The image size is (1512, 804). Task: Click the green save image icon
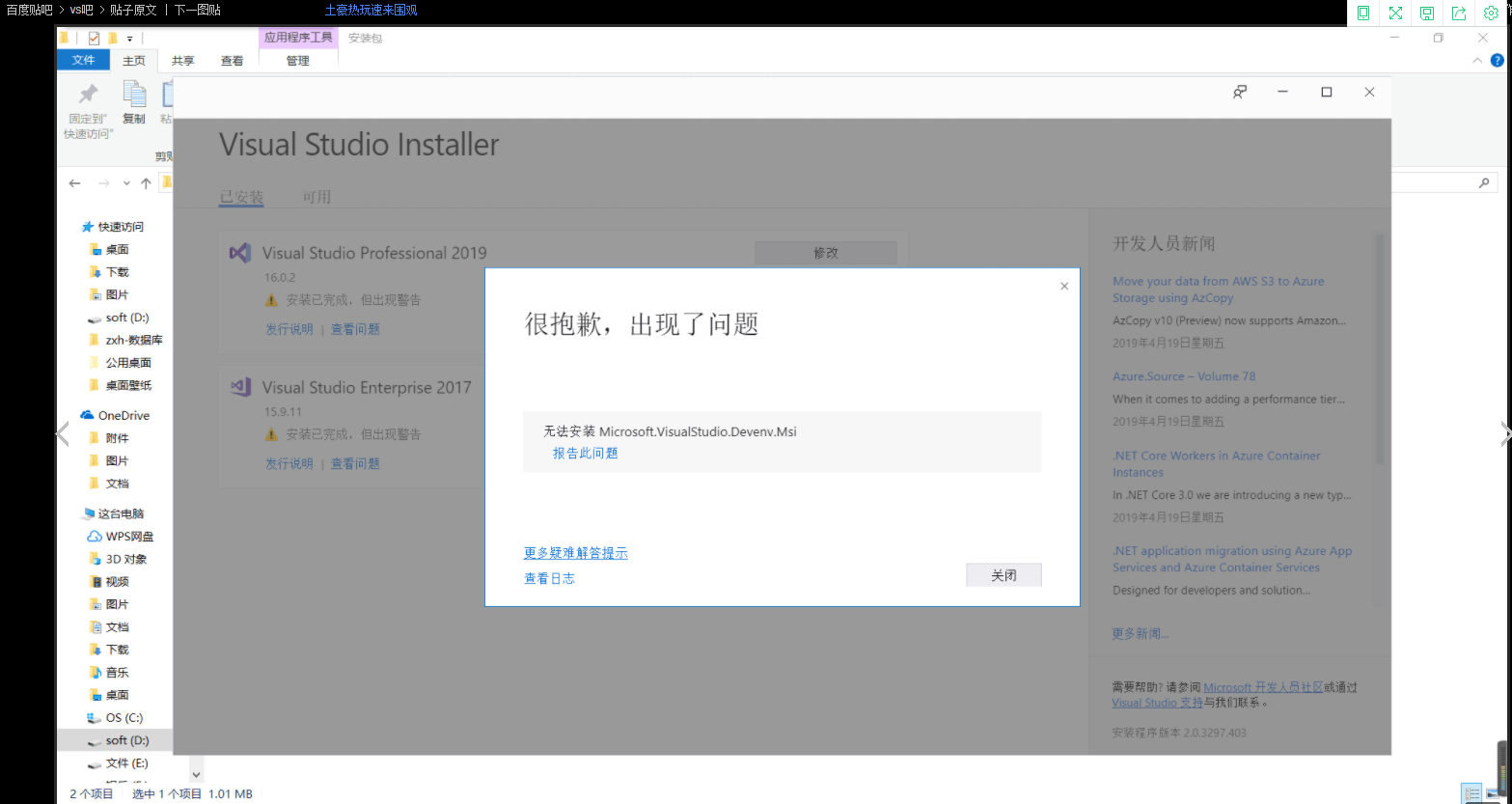pos(1426,13)
